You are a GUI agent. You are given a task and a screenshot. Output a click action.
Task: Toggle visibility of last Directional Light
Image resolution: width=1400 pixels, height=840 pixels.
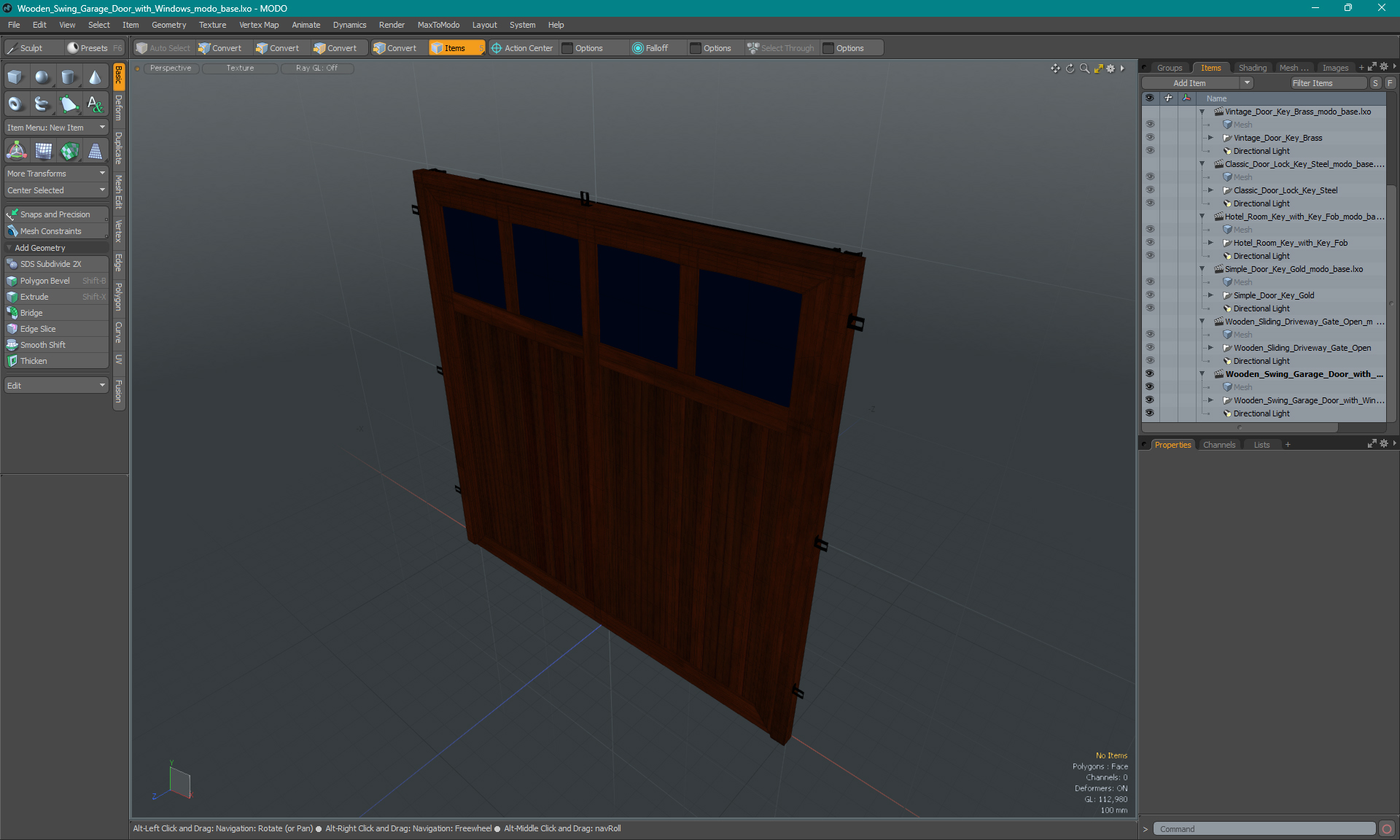point(1150,413)
